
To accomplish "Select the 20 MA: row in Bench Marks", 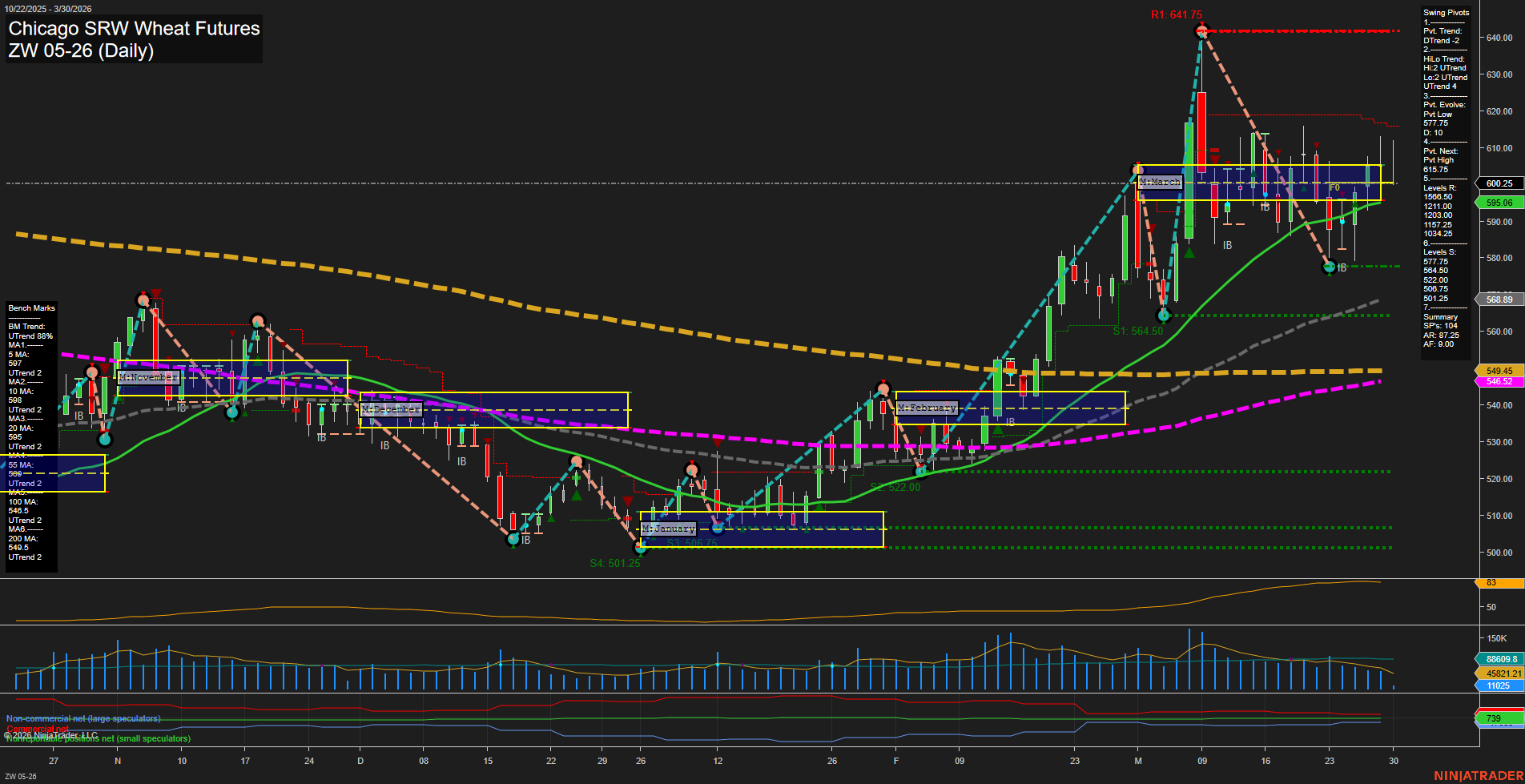I will point(21,428).
